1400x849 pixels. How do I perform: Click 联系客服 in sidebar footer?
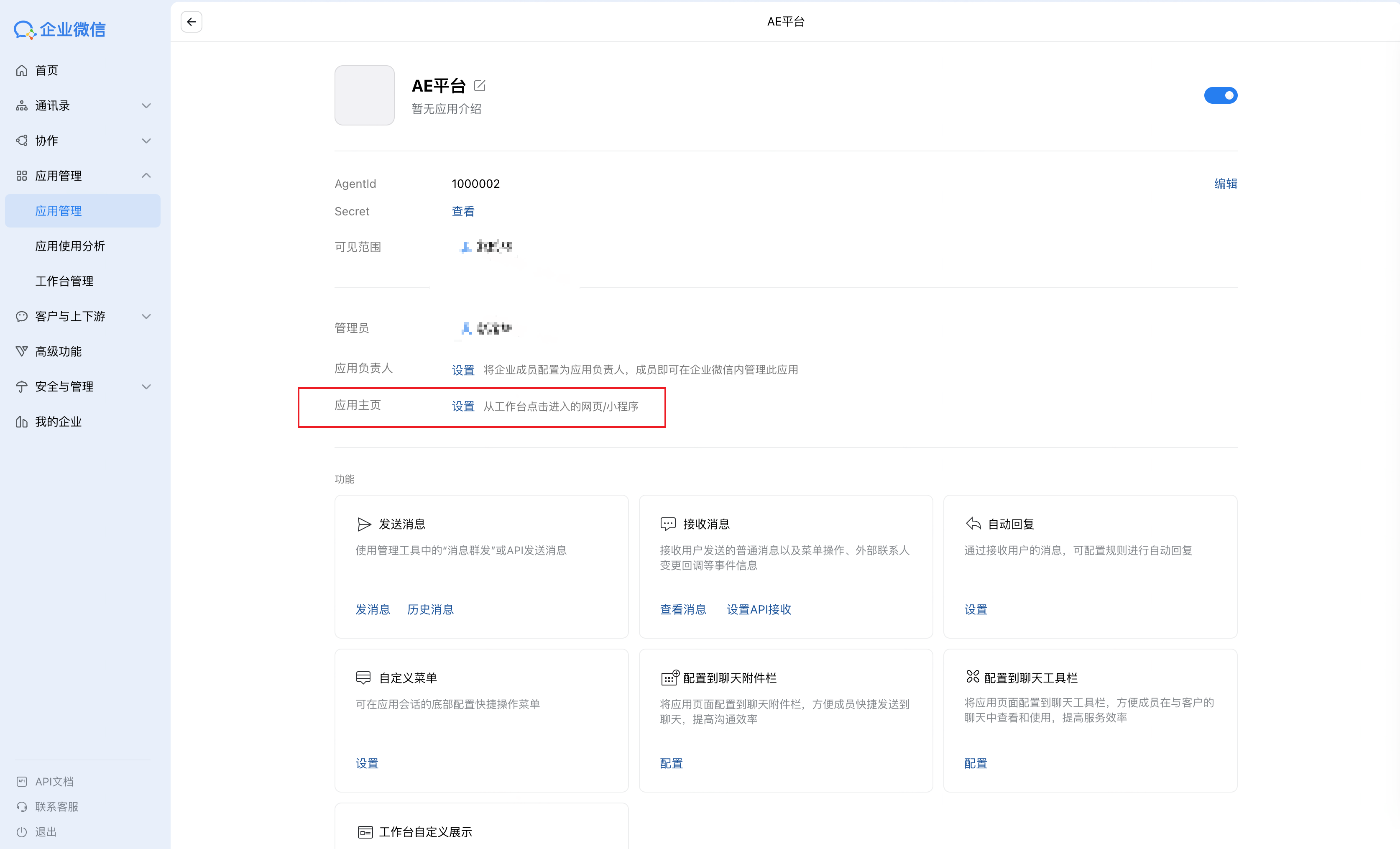(57, 806)
